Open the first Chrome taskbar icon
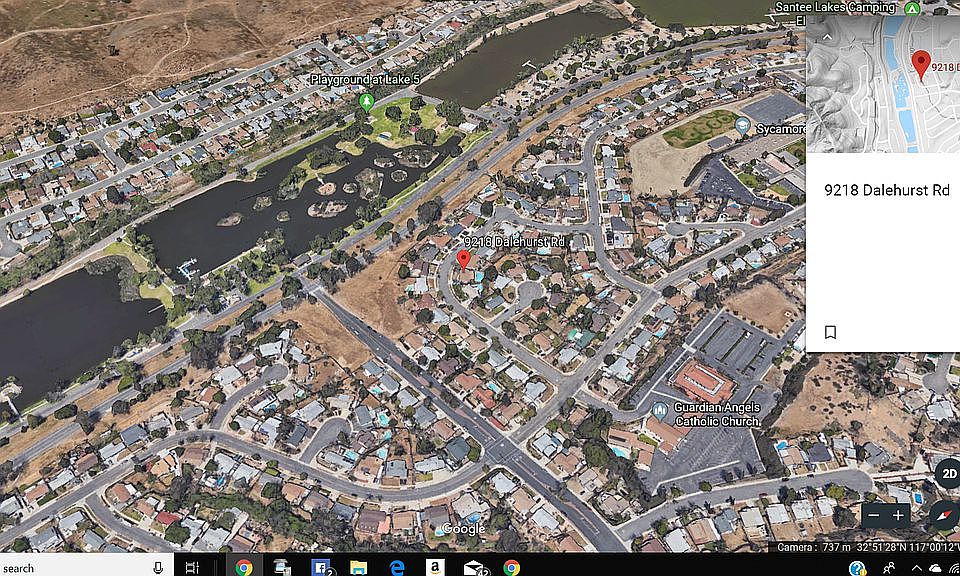 click(244, 567)
